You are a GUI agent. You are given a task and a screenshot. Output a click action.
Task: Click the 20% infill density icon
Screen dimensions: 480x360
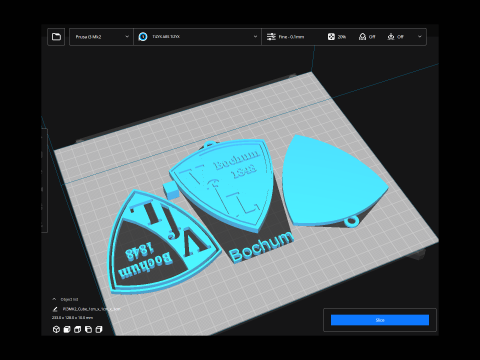click(331, 37)
